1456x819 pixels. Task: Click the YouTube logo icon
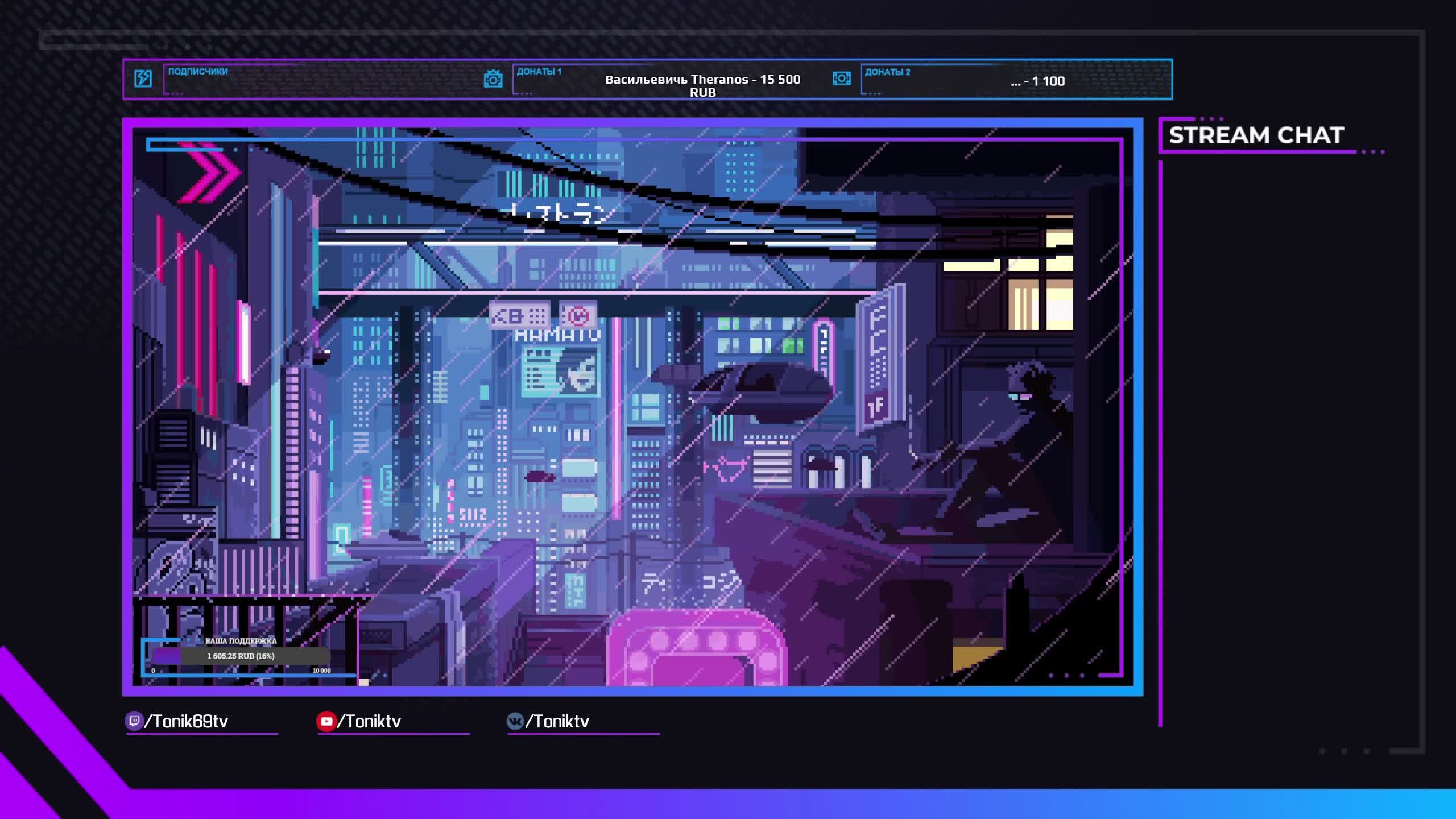(326, 721)
